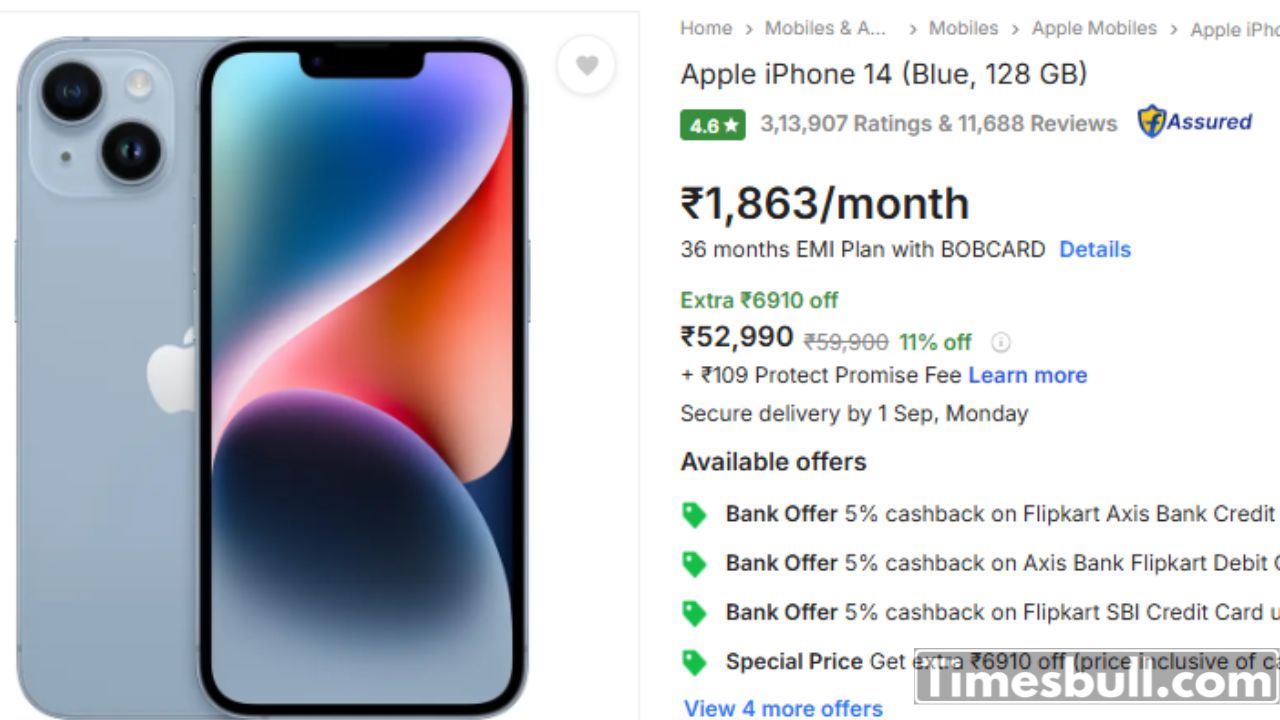Click the wishlist heart icon

[587, 65]
